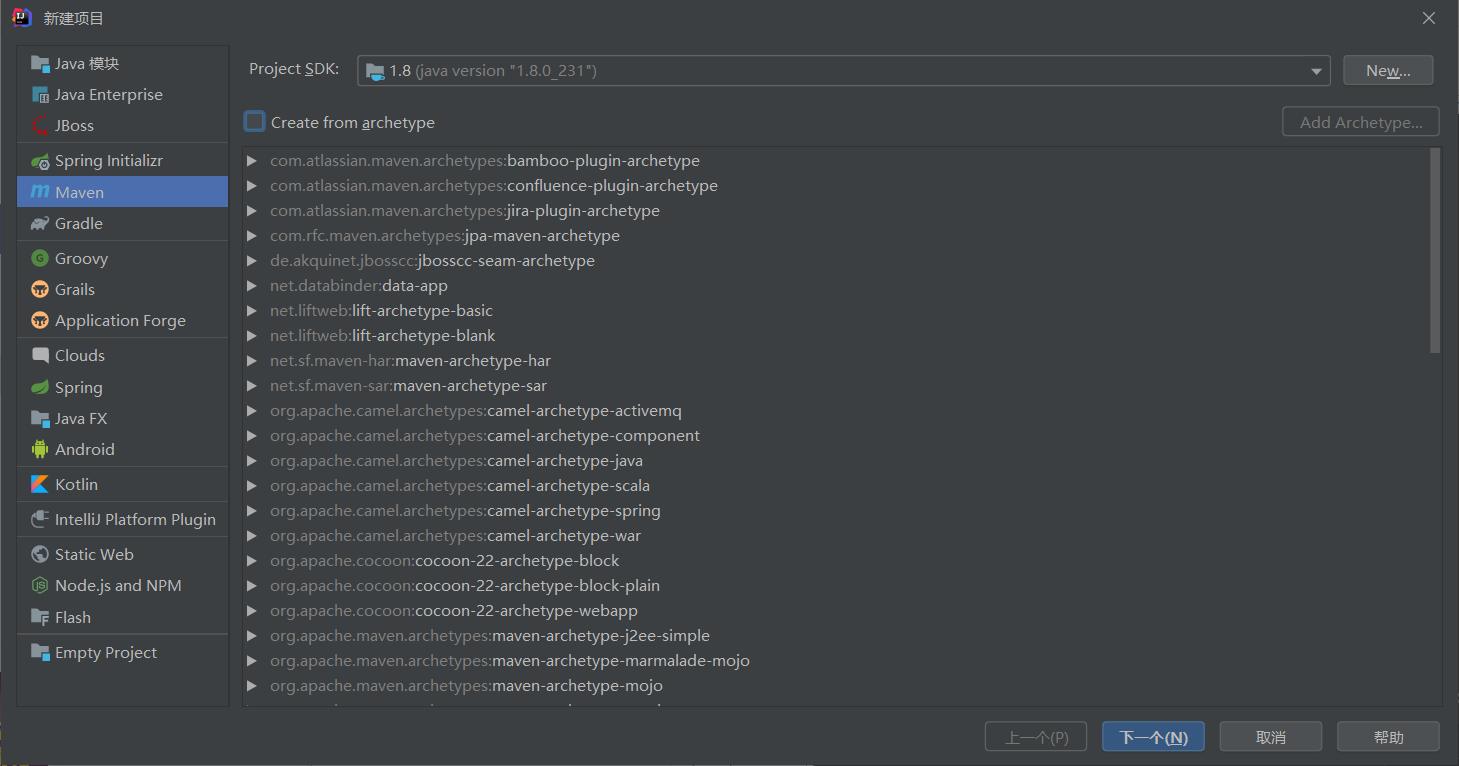Click the Spring leaf icon
Viewport: 1459px width, 766px height.
point(40,388)
